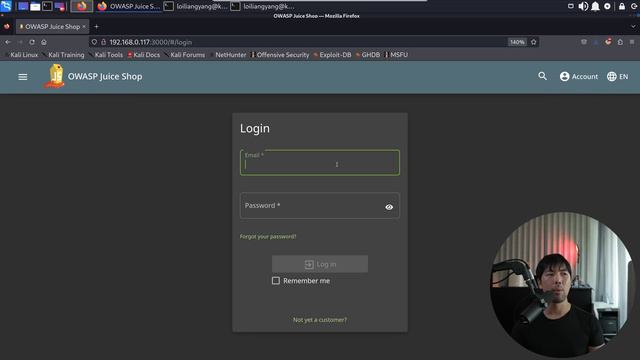Click the lock screen icon
The image size is (640, 360).
point(622,6)
